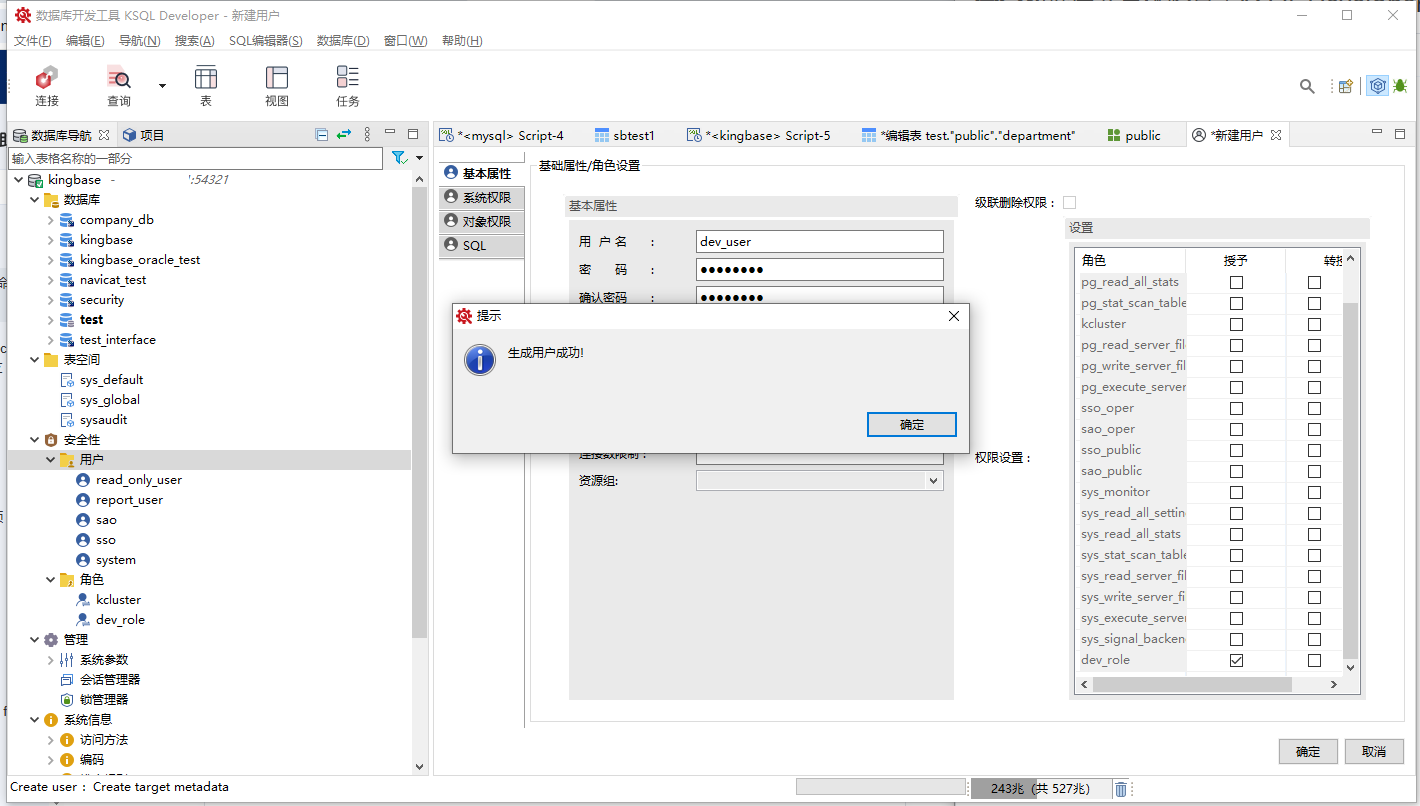Expand the security database node

(x=50, y=300)
